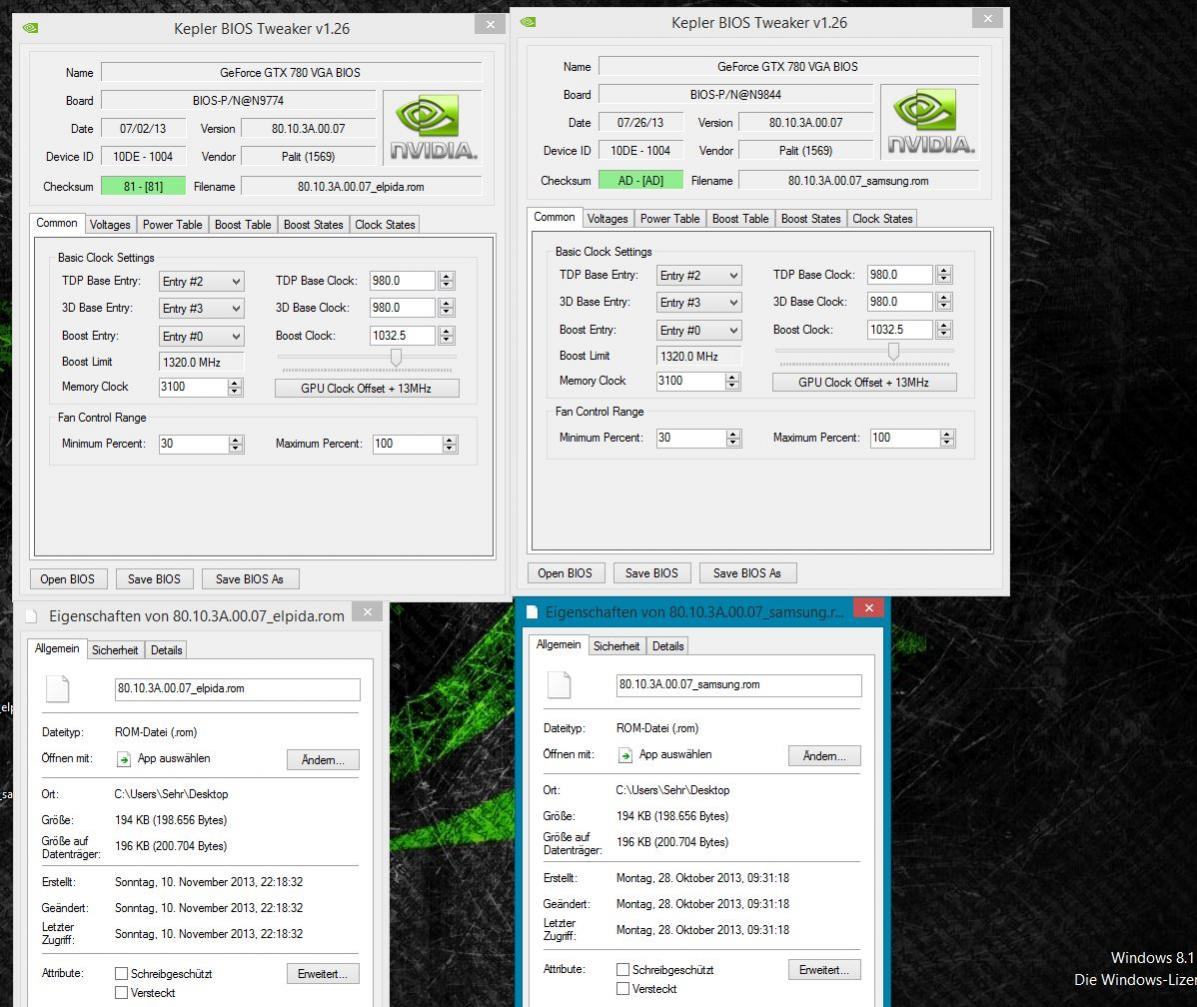Image resolution: width=1197 pixels, height=1007 pixels.
Task: Click Memory Clock stepper in left tweaker
Action: [235, 387]
